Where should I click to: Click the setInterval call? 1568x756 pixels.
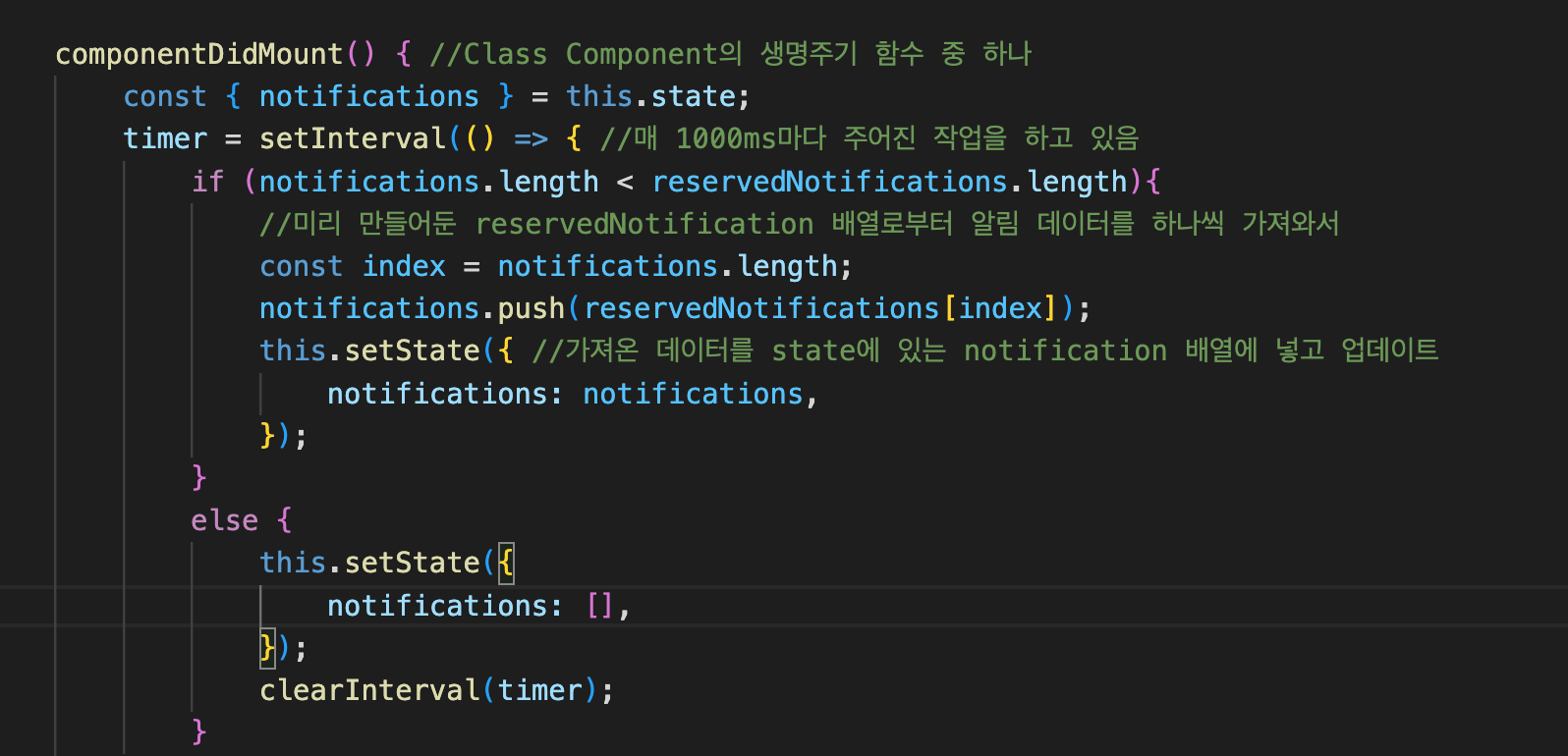point(353,138)
